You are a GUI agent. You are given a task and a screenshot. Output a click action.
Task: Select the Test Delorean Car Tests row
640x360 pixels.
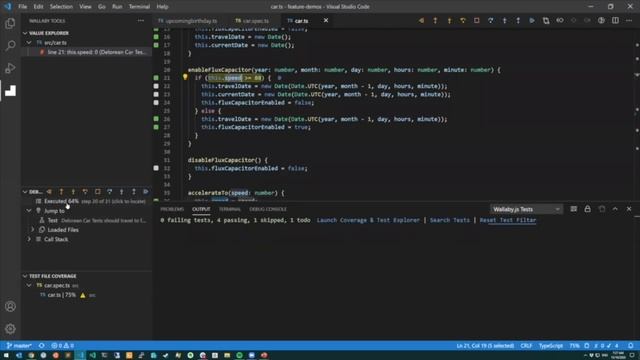click(x=87, y=220)
